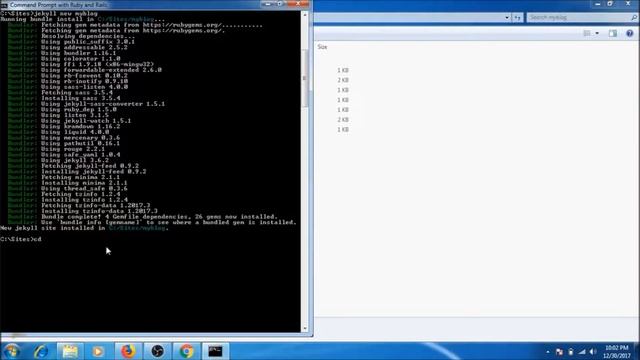
Task: Open the taskbar clock and date
Action: (617, 352)
